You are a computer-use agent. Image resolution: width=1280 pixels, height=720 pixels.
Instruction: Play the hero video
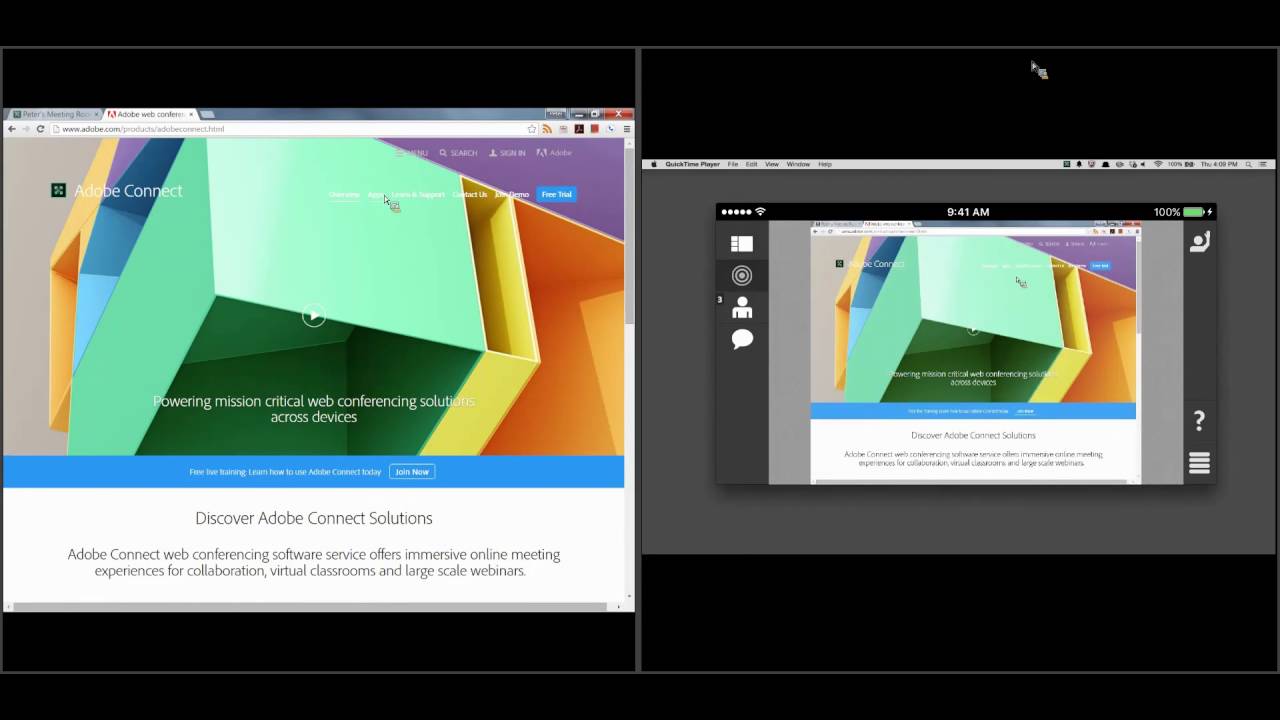(x=314, y=316)
